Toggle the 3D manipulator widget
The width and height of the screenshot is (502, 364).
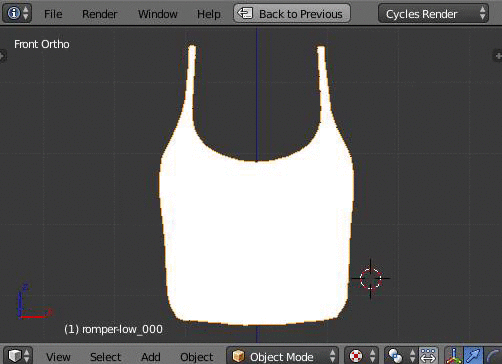454,356
